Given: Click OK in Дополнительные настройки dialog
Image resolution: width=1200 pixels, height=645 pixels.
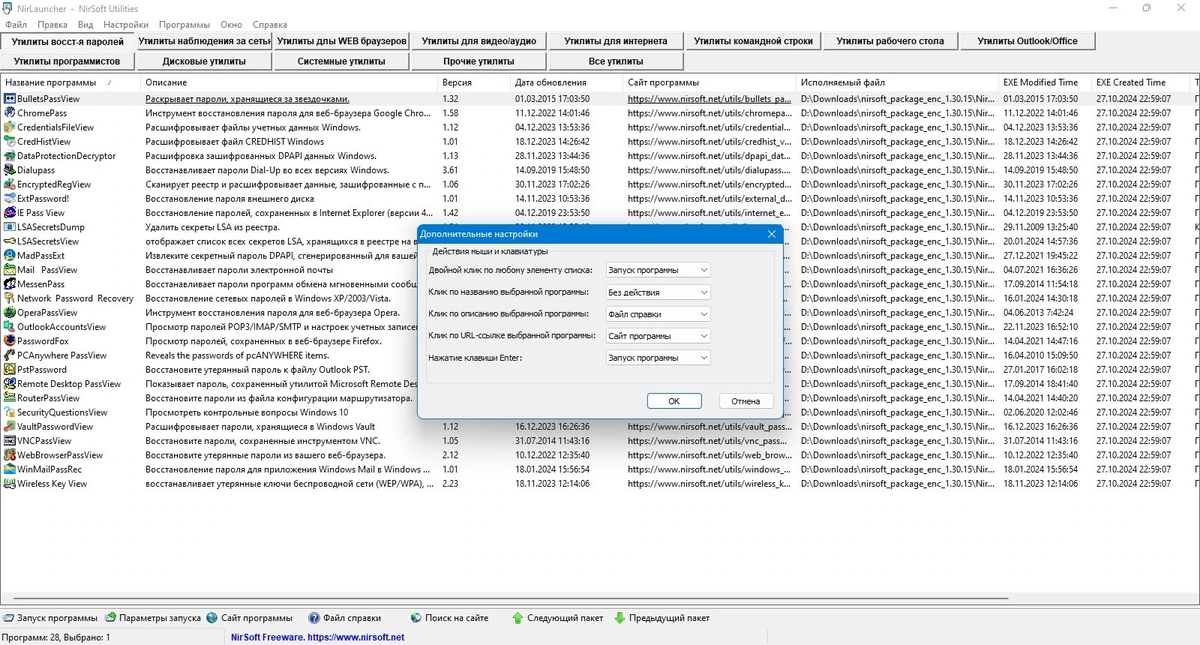Looking at the screenshot, I should (674, 401).
